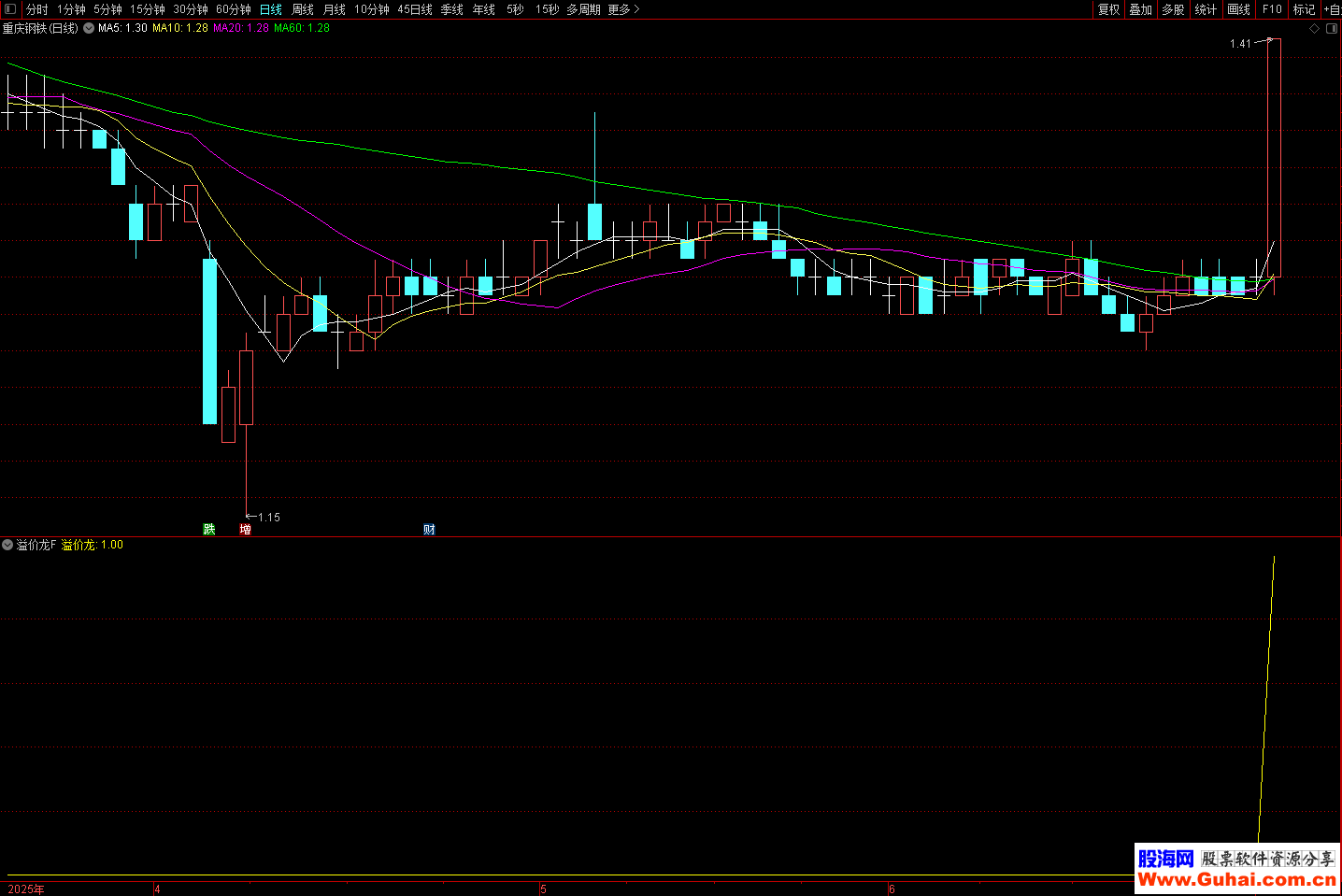
Task: Toggle the left sidebar panel icon
Action: coord(10,9)
